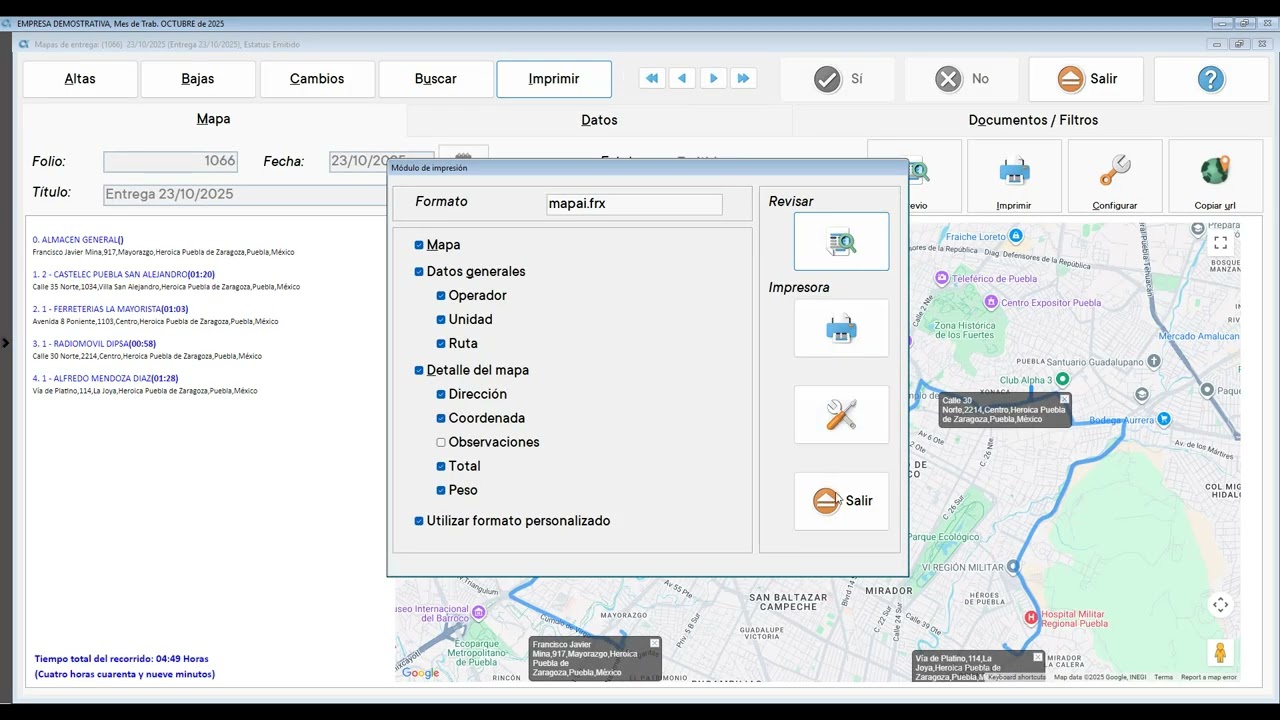Select stop 3. 1 - RADIOMOVIL DIPSA
1280x720 pixels.
click(x=94, y=344)
